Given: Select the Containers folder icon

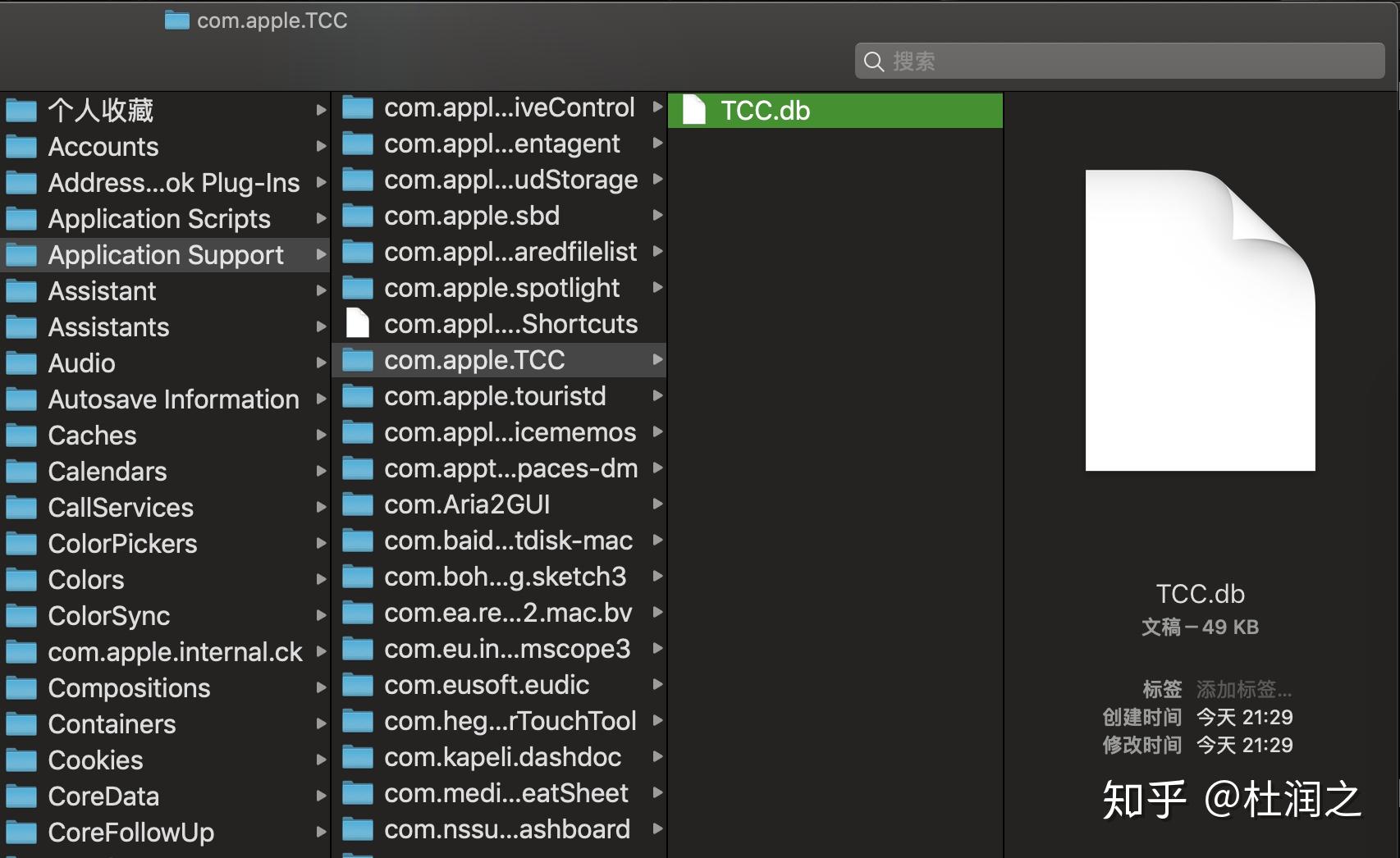Looking at the screenshot, I should (x=21, y=723).
